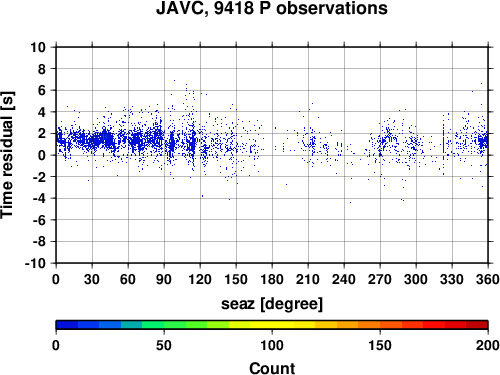Click the colorbar tick label 100
Viewport: 500px width, 375px height.
click(x=272, y=345)
